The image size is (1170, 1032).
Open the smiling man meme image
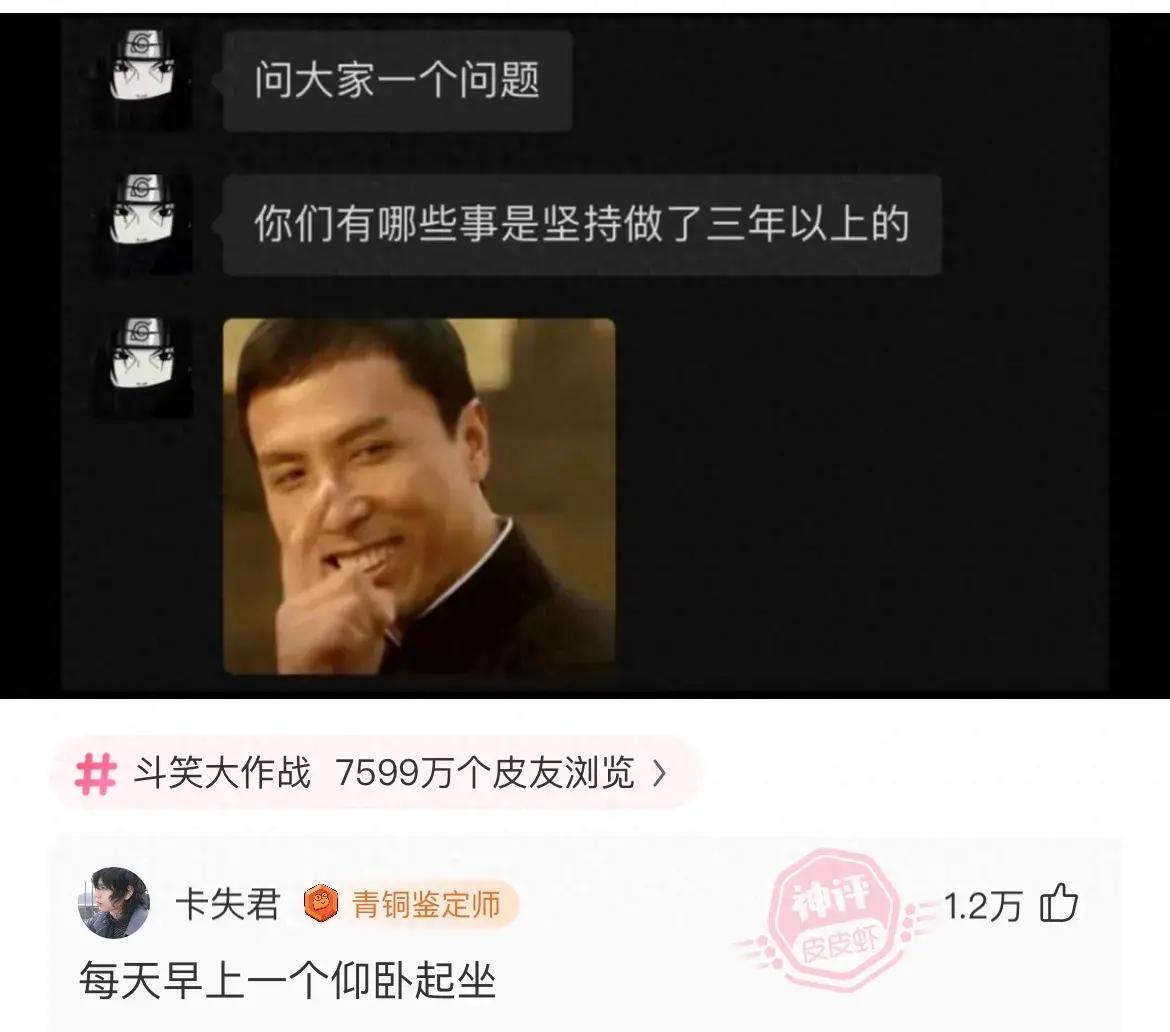coord(419,495)
